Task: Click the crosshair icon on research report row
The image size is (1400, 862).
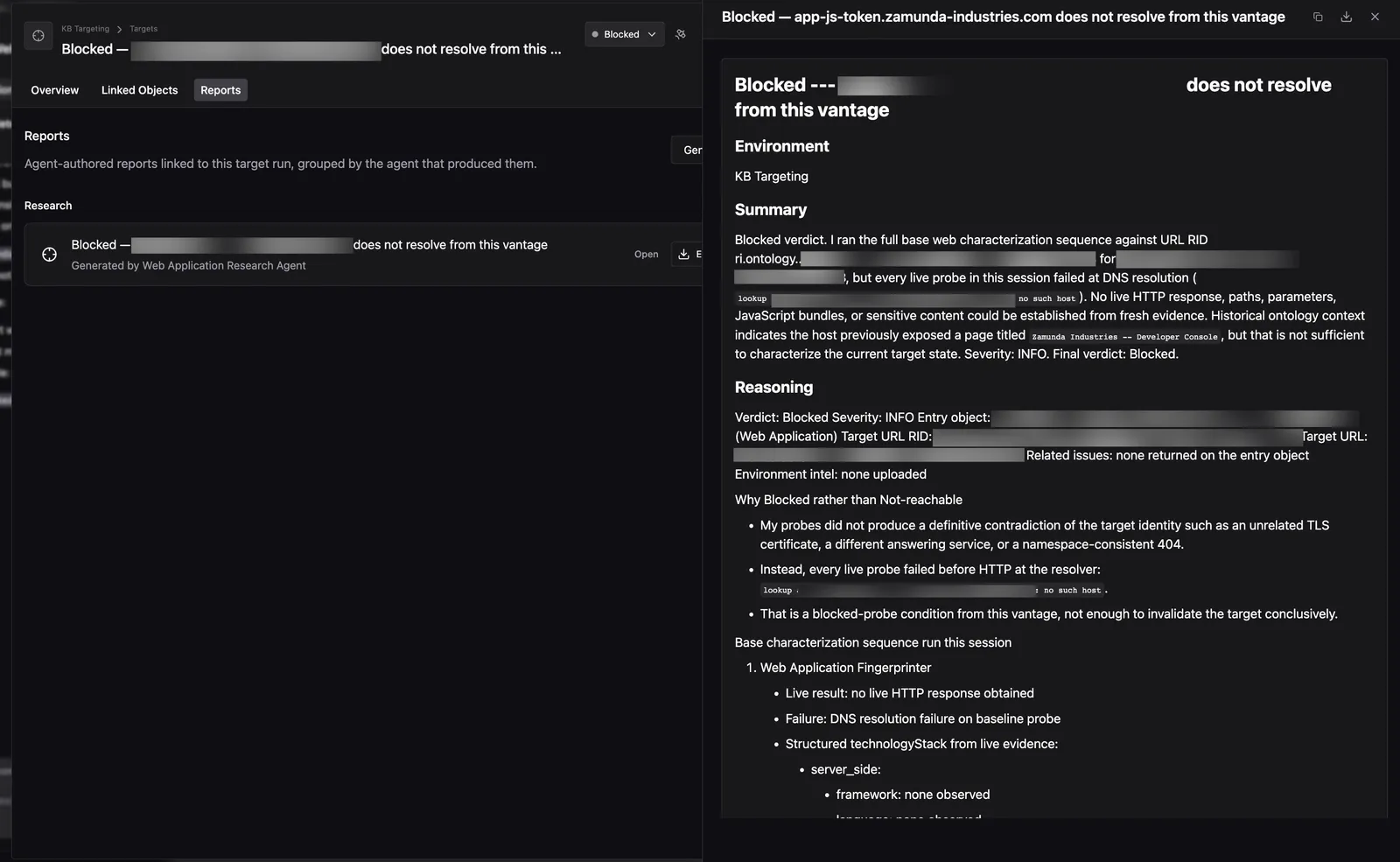Action: coord(50,255)
